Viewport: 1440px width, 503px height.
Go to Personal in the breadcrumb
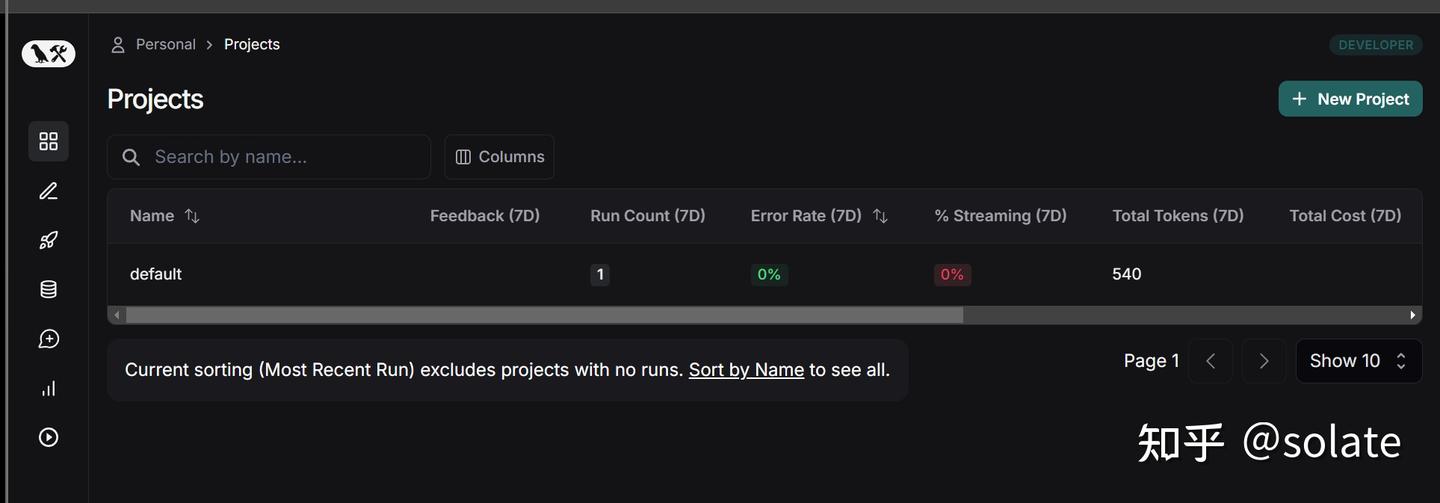click(166, 44)
